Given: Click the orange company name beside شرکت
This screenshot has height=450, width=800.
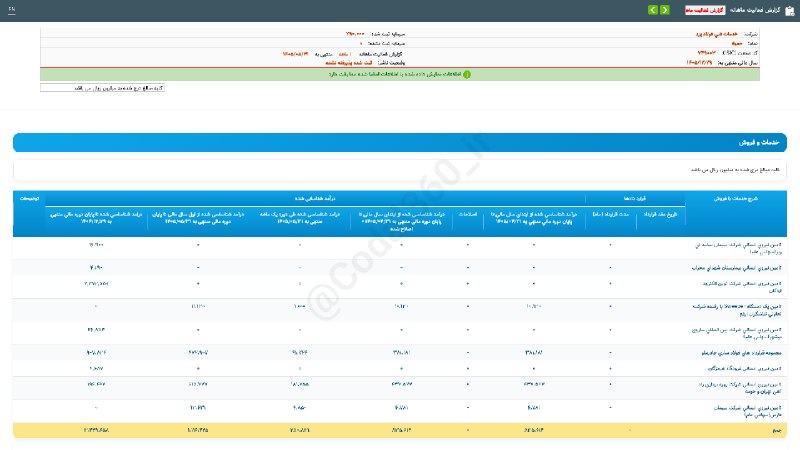Looking at the screenshot, I should pyautogui.click(x=717, y=34).
